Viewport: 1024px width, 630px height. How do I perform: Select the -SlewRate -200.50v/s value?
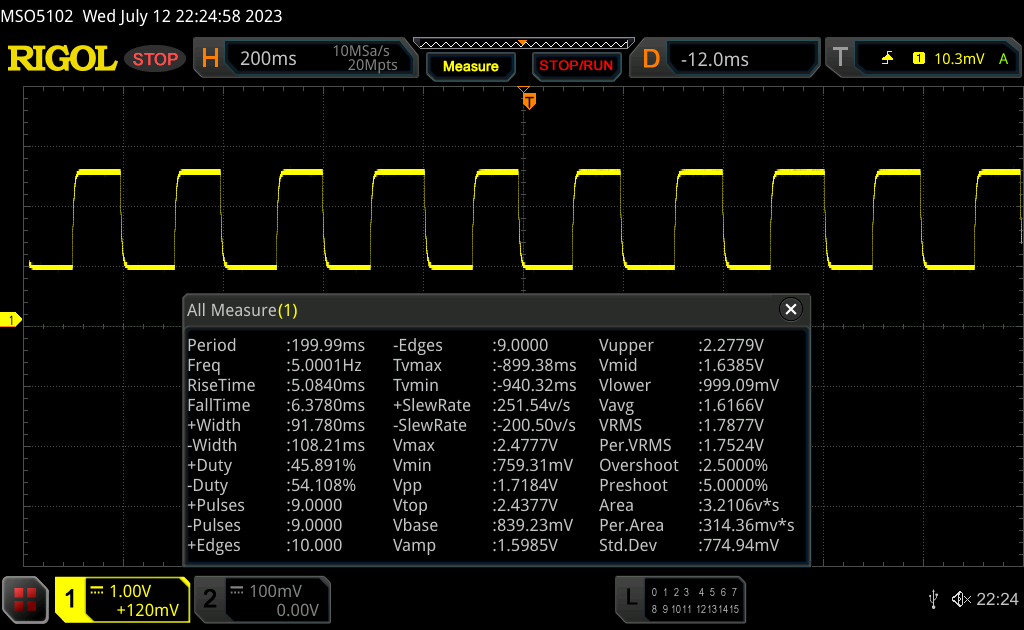534,425
